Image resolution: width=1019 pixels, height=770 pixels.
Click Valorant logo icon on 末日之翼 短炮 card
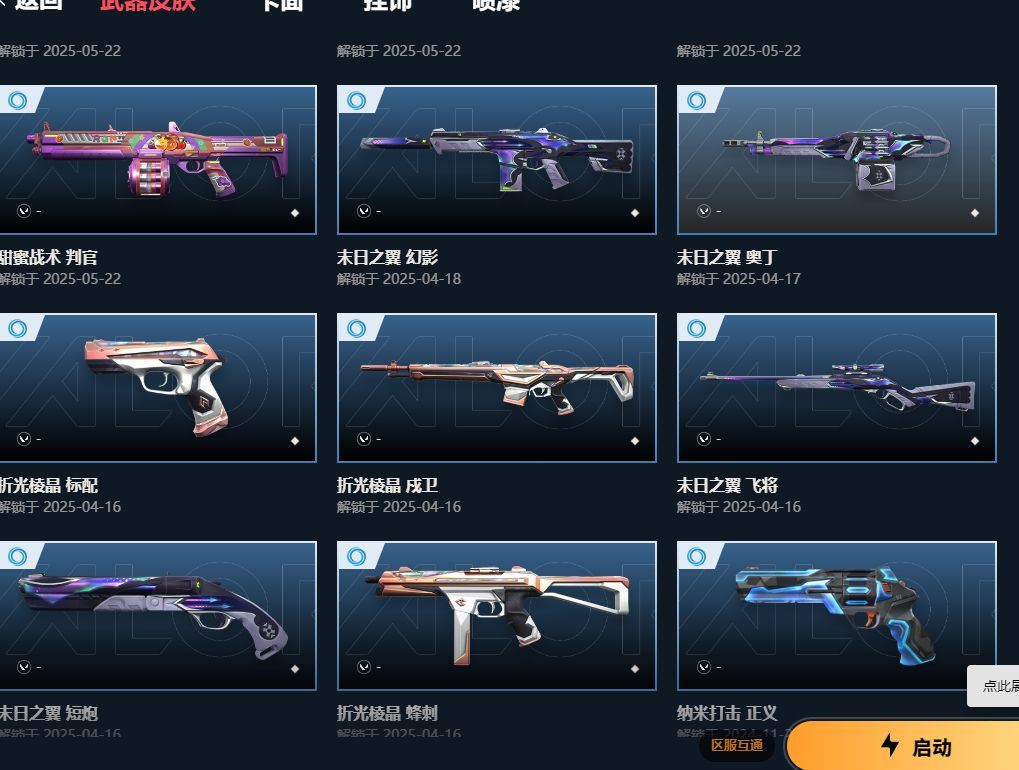(24, 667)
